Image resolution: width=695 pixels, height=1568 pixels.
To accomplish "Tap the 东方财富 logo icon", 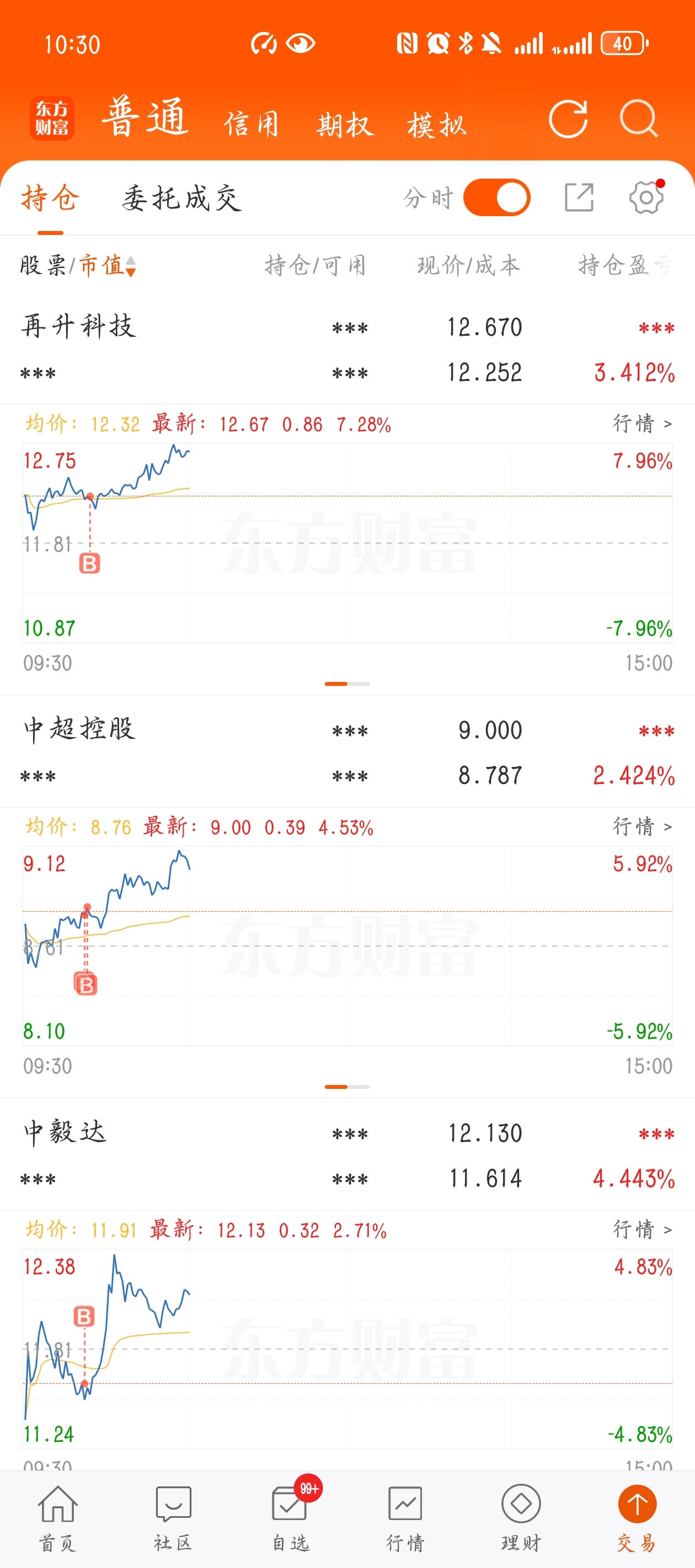I will tap(52, 118).
